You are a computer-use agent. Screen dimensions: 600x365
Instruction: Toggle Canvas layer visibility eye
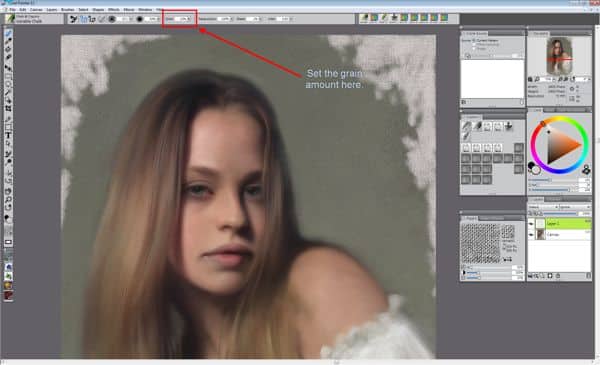pos(531,234)
